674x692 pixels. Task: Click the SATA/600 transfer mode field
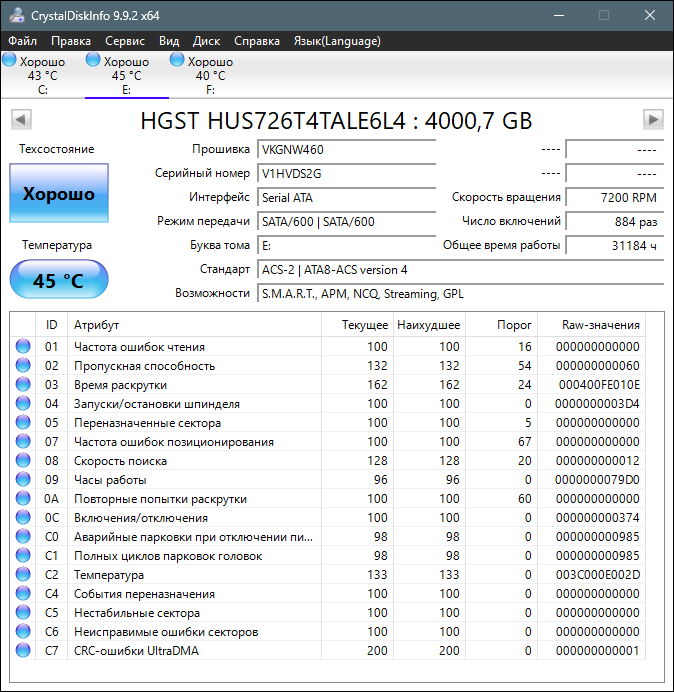tap(346, 222)
